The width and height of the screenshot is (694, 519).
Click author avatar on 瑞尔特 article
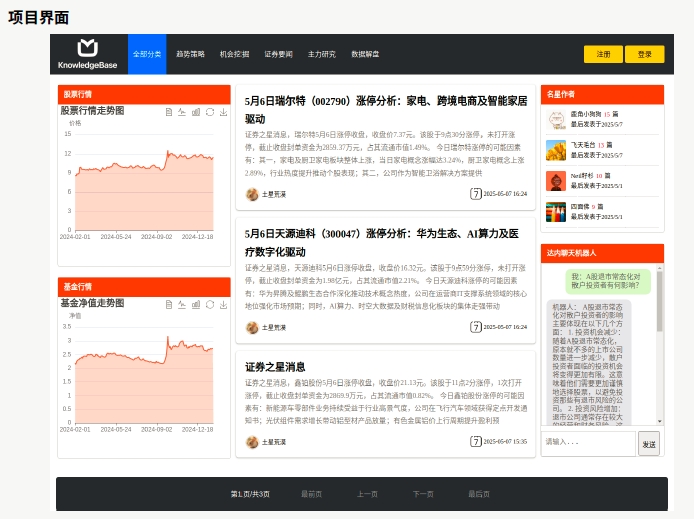252,194
